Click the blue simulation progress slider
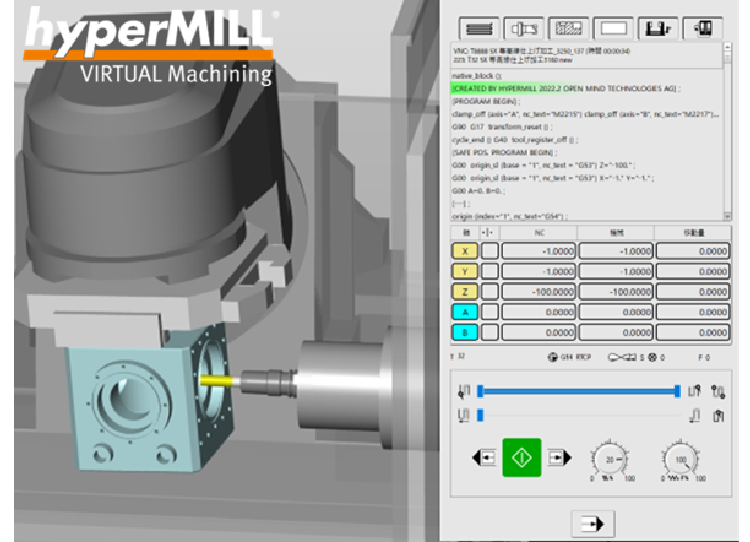 pyautogui.click(x=579, y=391)
